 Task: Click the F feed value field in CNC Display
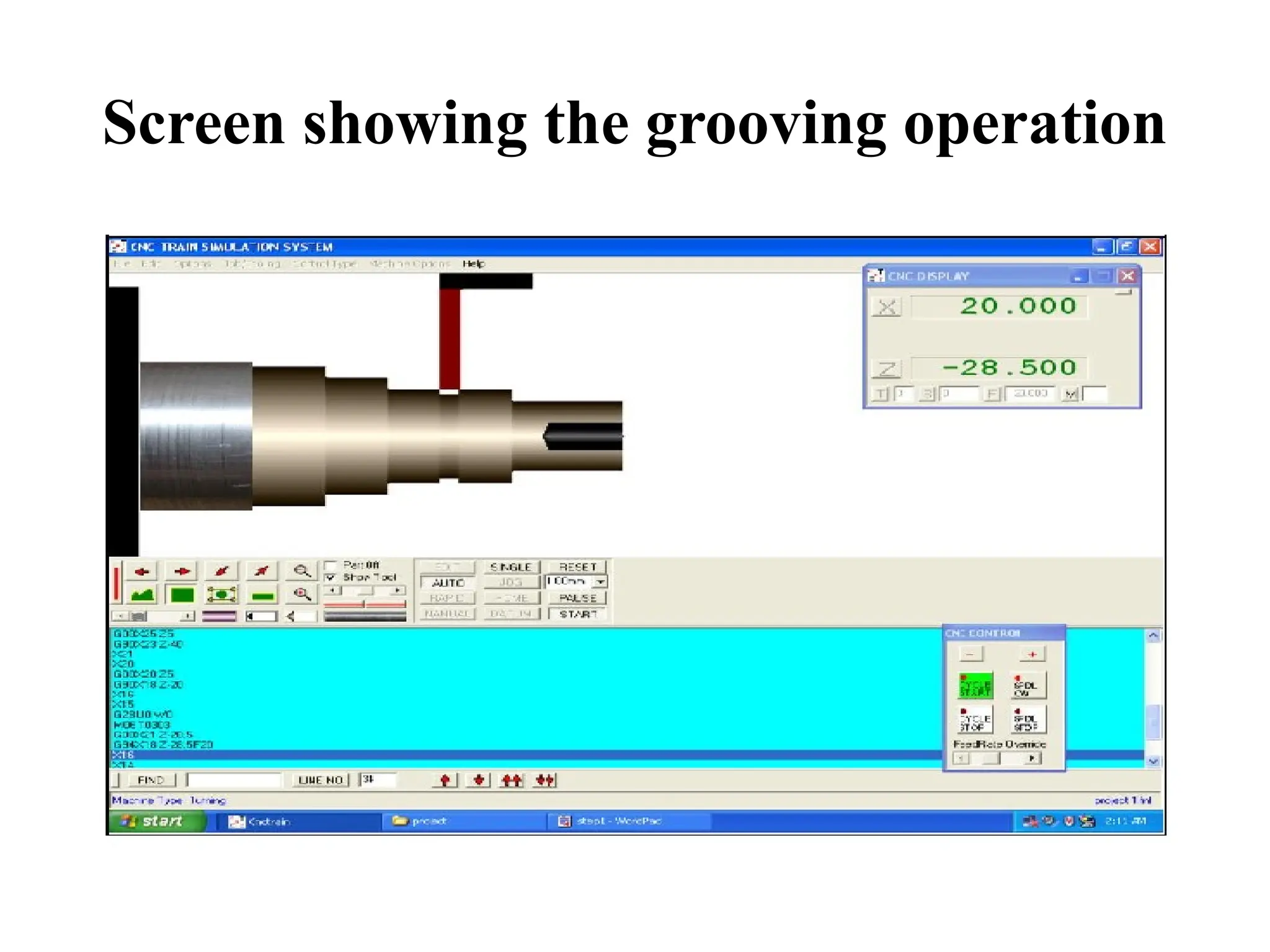pyautogui.click(x=1029, y=394)
